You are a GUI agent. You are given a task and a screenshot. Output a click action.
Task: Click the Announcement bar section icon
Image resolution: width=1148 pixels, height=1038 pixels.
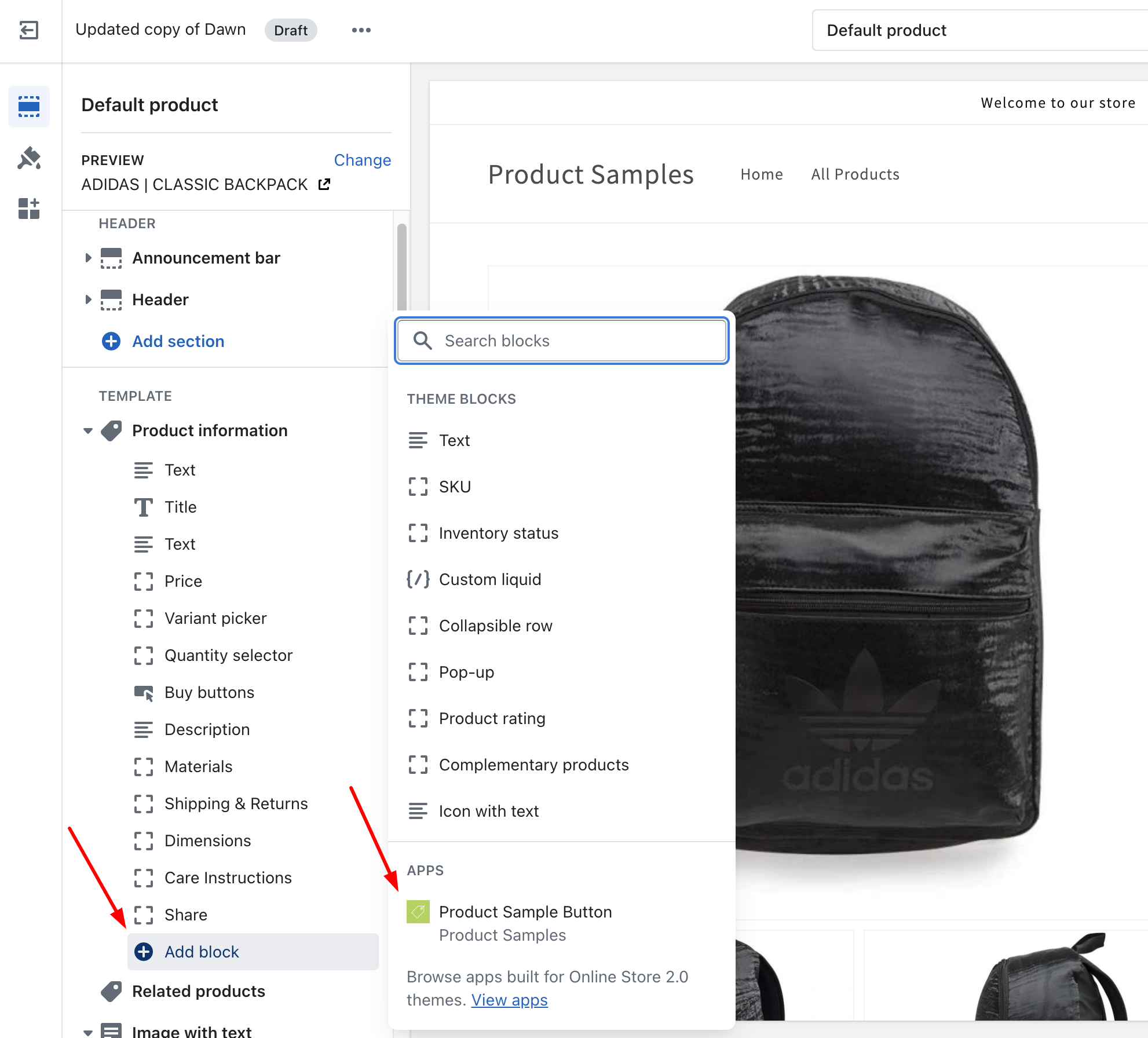(111, 258)
